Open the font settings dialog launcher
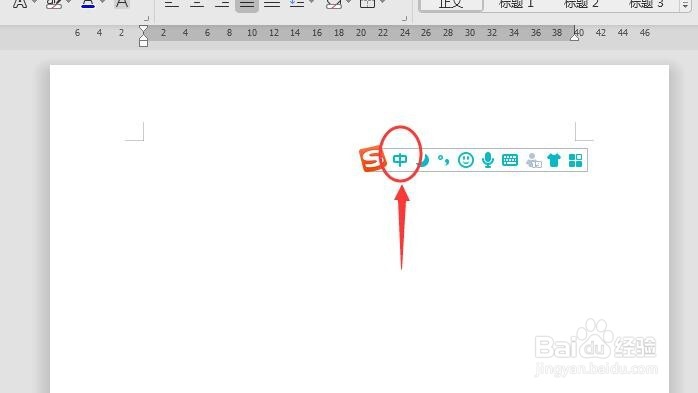The height and width of the screenshot is (393, 698). coord(146,18)
